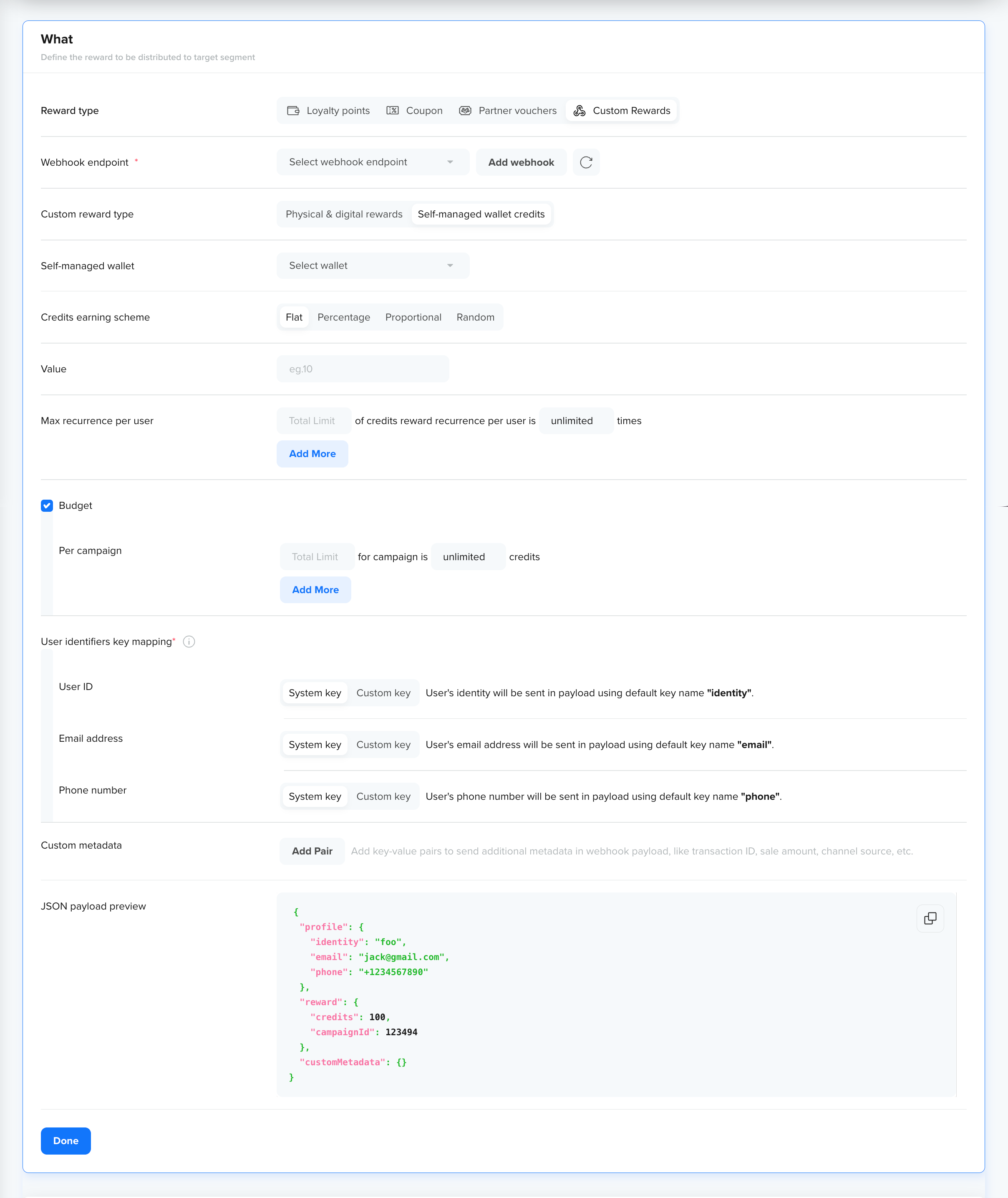
Task: Select Loyalty points wallet icon
Action: (293, 111)
